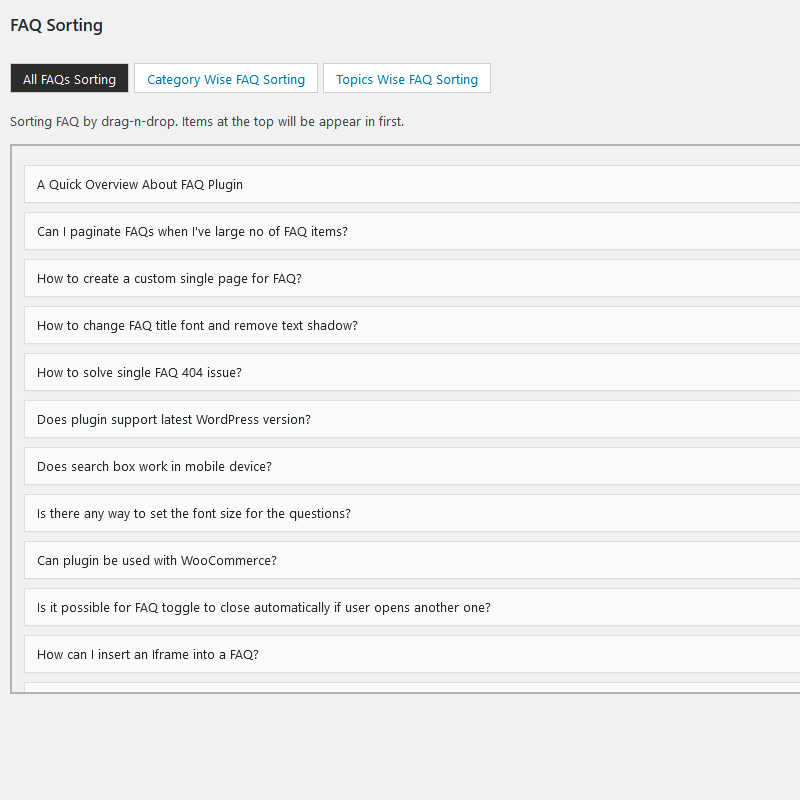Select the FAQ about toggles closing automatically
This screenshot has width=800, height=800.
[400, 607]
